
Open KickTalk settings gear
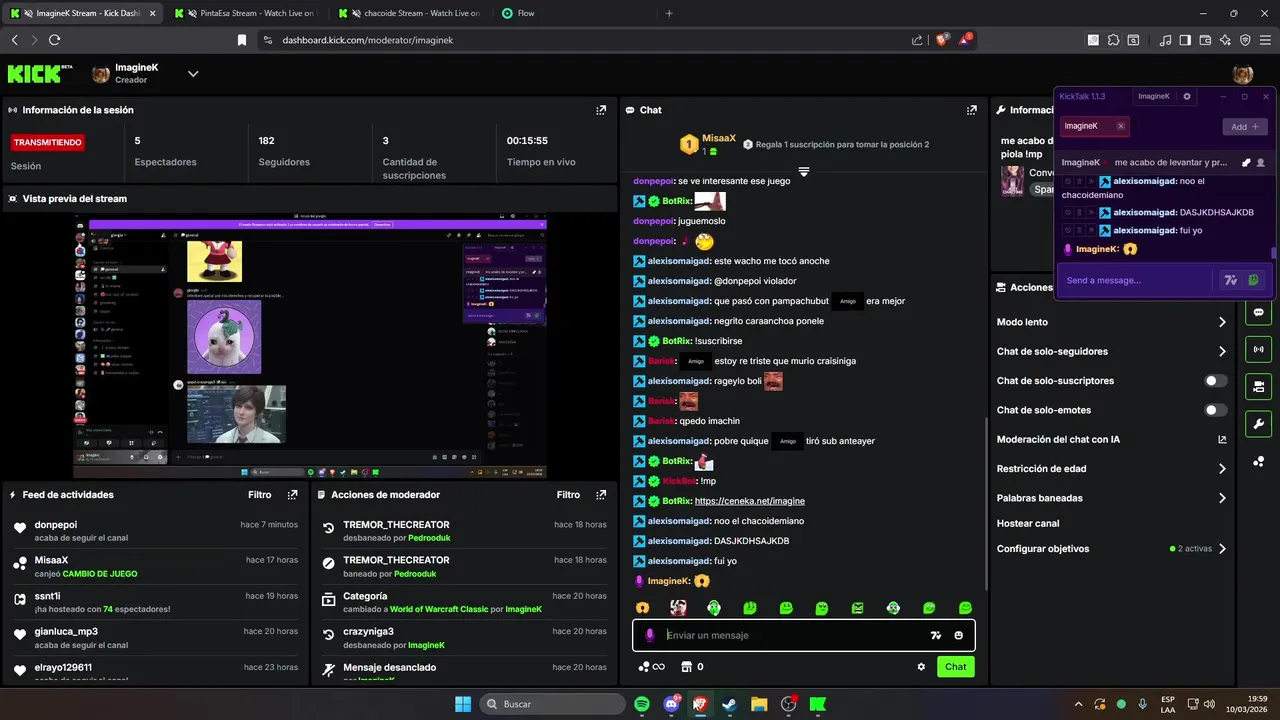(1187, 96)
